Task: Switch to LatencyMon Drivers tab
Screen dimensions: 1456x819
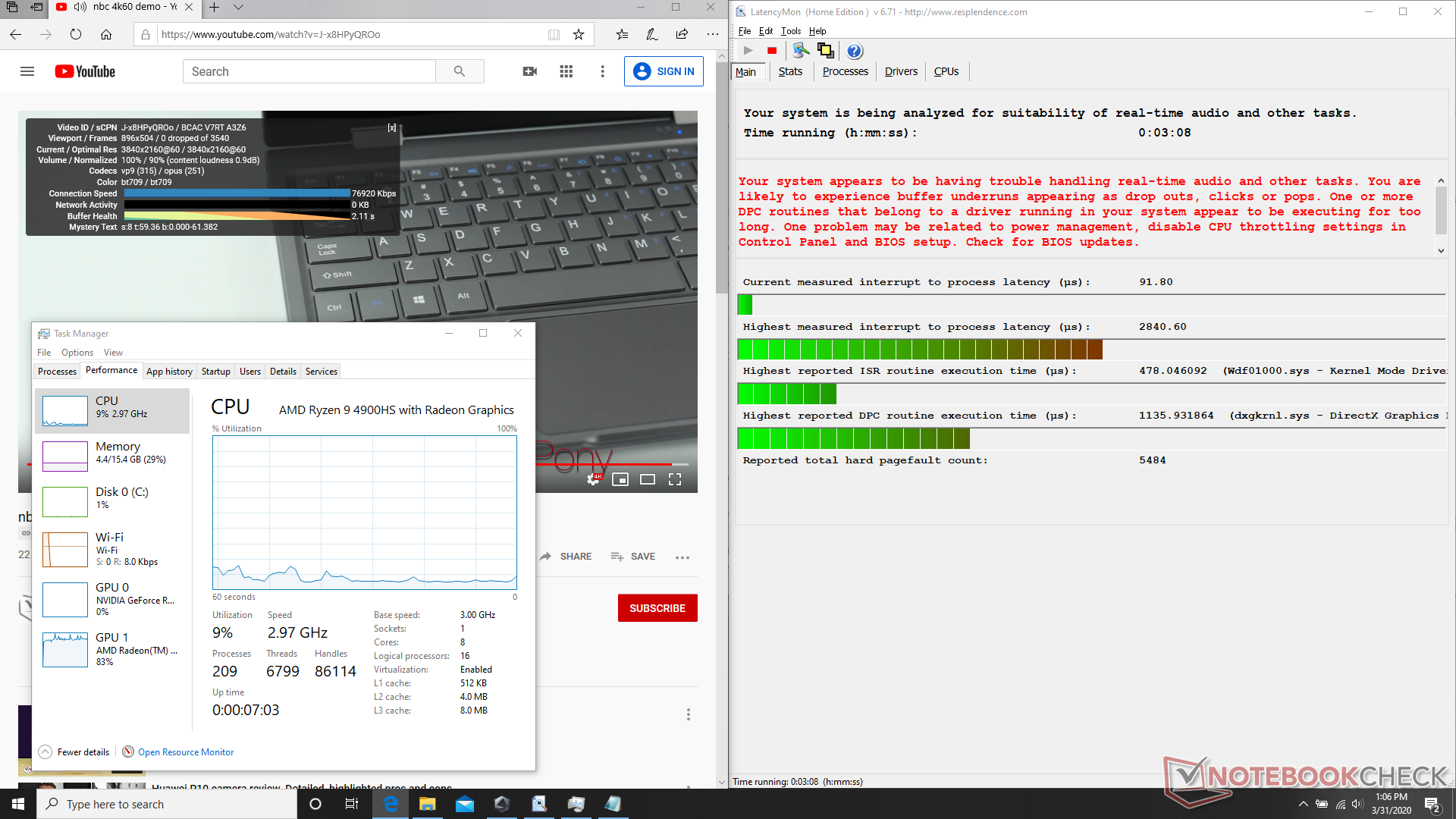Action: click(x=901, y=71)
